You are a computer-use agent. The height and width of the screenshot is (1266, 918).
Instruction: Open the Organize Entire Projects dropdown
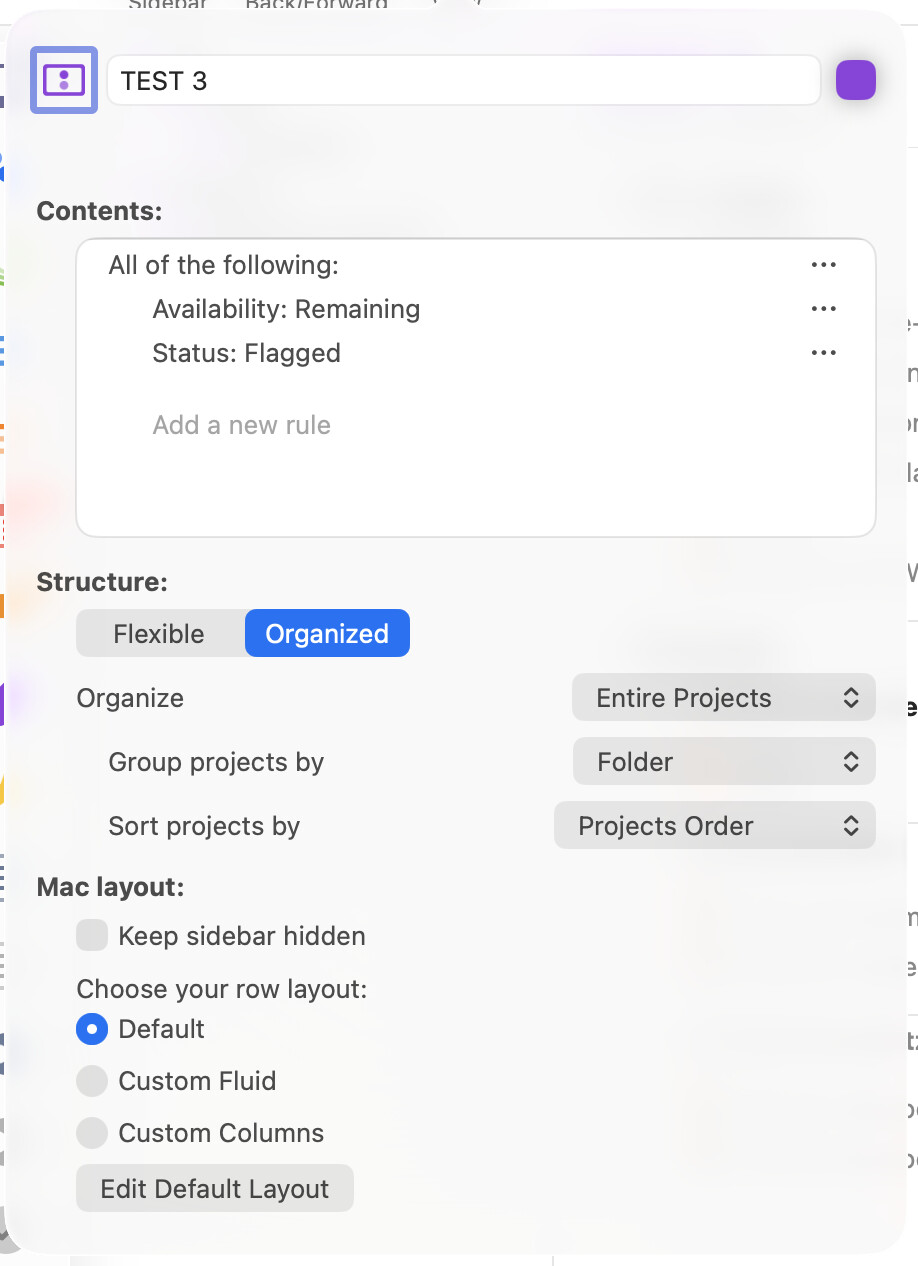[723, 698]
